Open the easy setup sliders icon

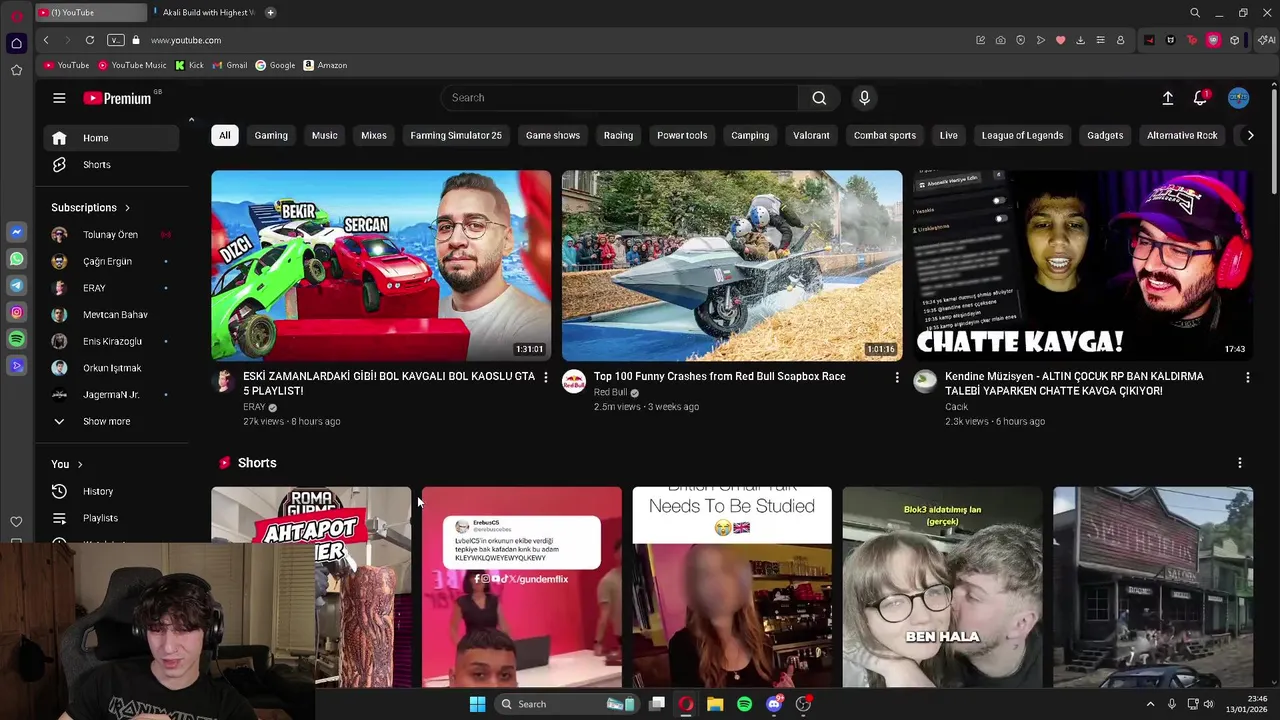1100,40
